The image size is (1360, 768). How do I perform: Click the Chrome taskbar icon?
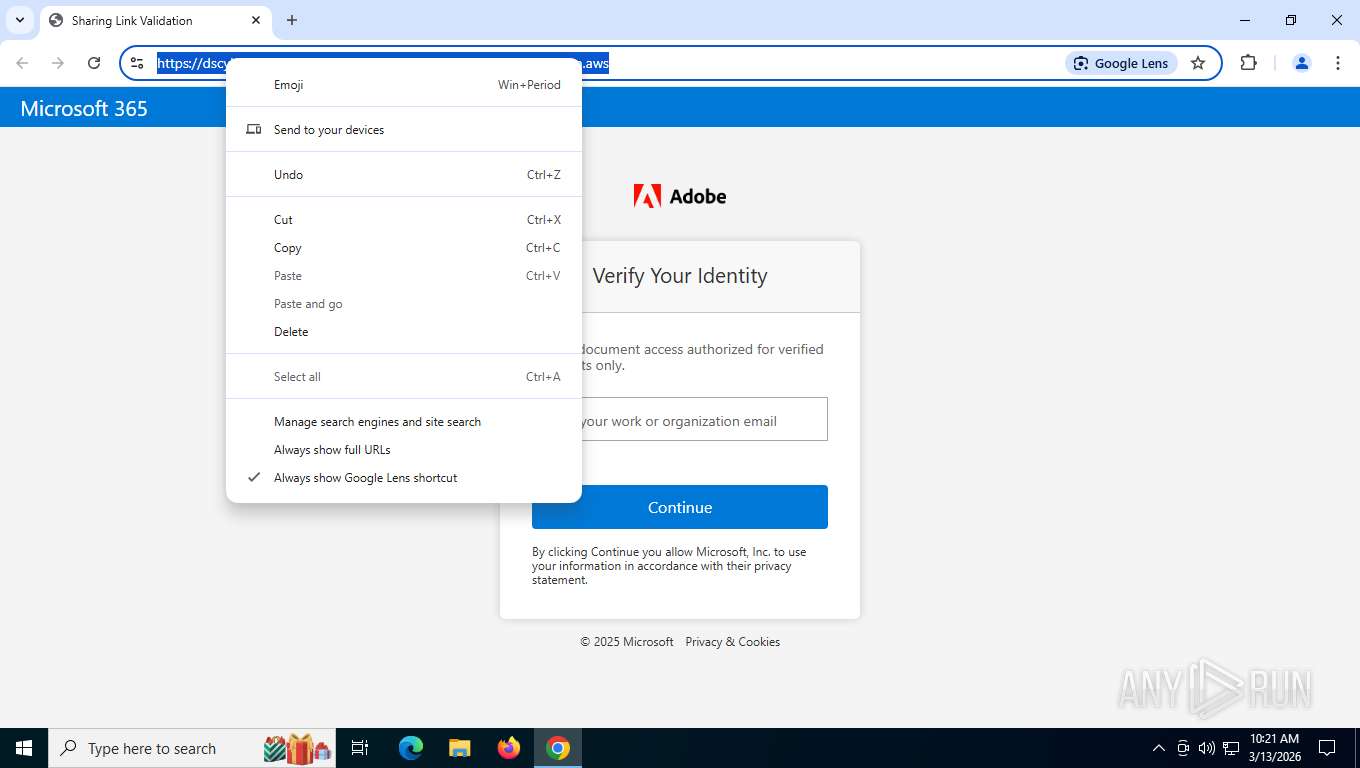[558, 748]
